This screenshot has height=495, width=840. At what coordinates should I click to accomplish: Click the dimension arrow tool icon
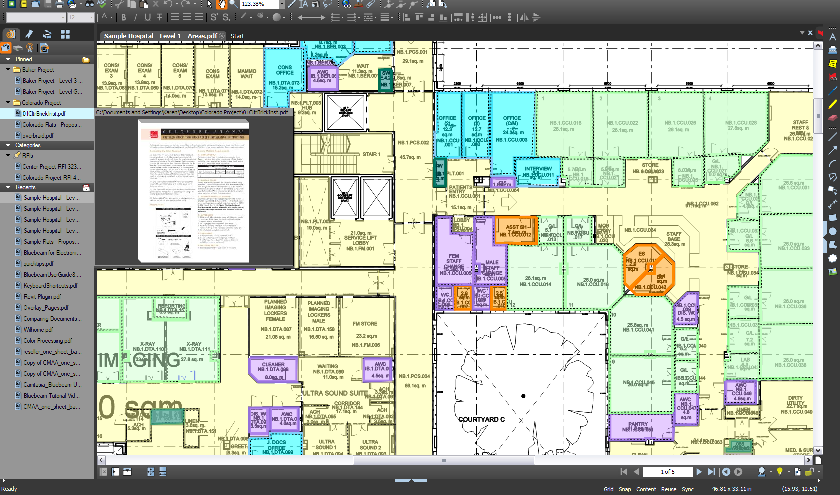(x=311, y=17)
